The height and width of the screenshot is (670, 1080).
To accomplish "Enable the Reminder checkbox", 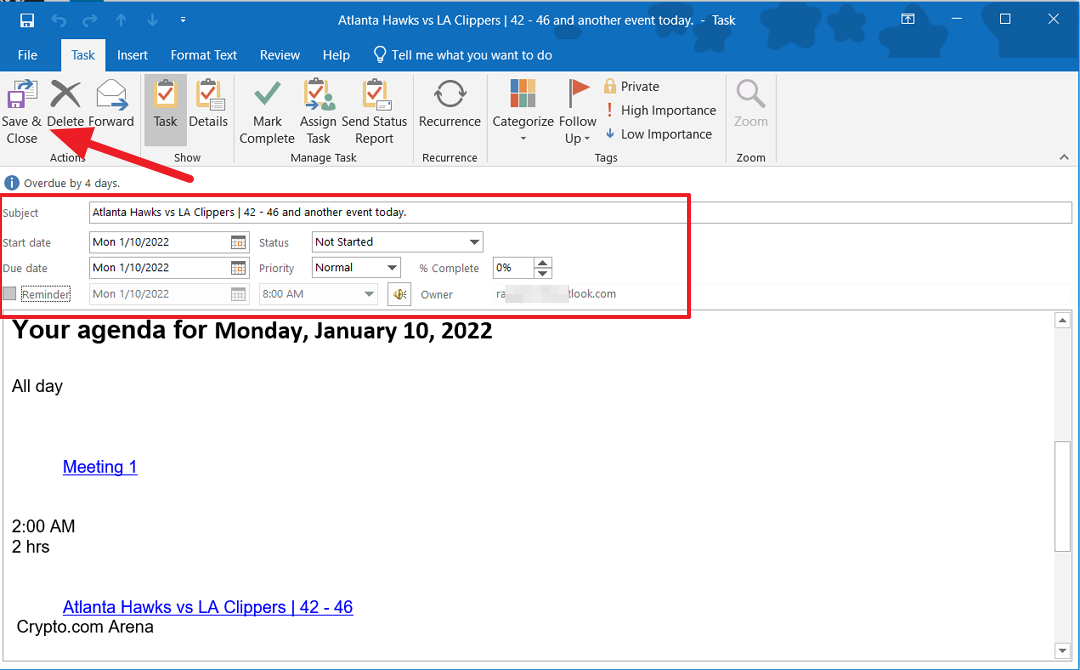I will [x=10, y=294].
